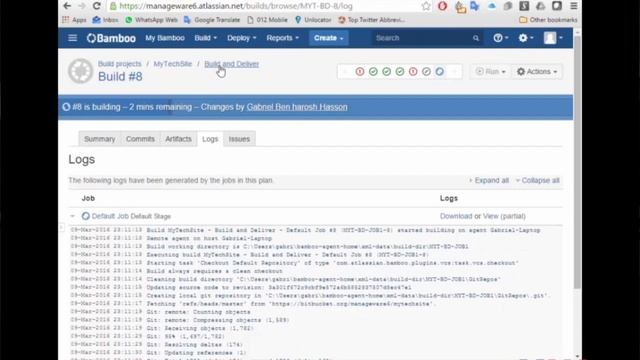Navigate to Build projects breadcrumb
This screenshot has width=640, height=360.
click(x=119, y=64)
